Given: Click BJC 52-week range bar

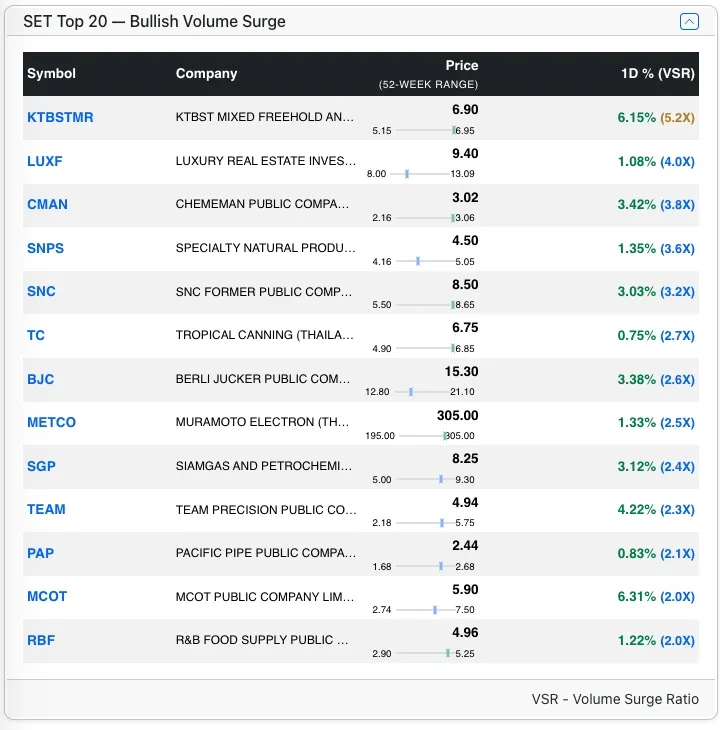Looking at the screenshot, I should pyautogui.click(x=422, y=392).
